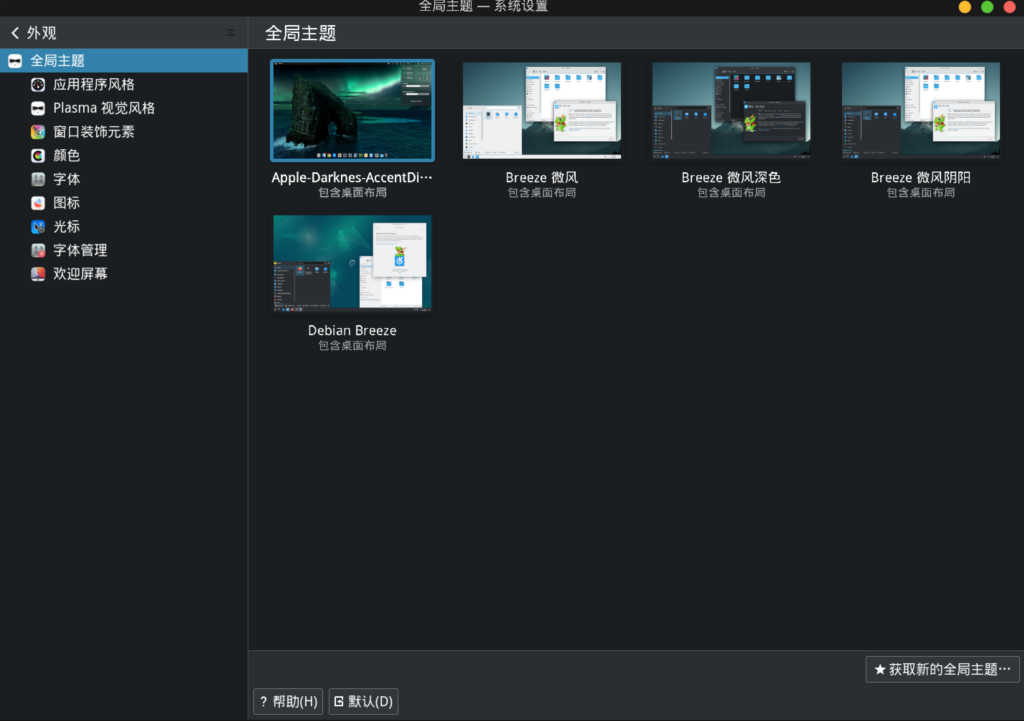The width and height of the screenshot is (1024, 721).
Task: Select 全局主题 in the sidebar
Action: tap(124, 61)
